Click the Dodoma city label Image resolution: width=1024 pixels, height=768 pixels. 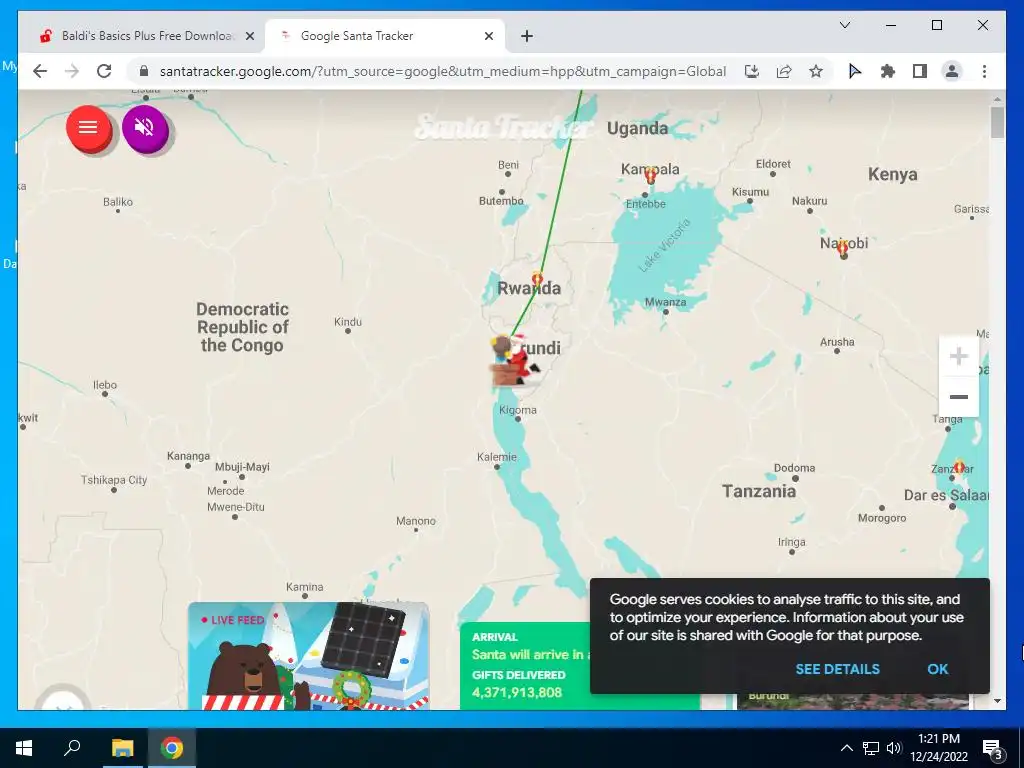click(794, 468)
